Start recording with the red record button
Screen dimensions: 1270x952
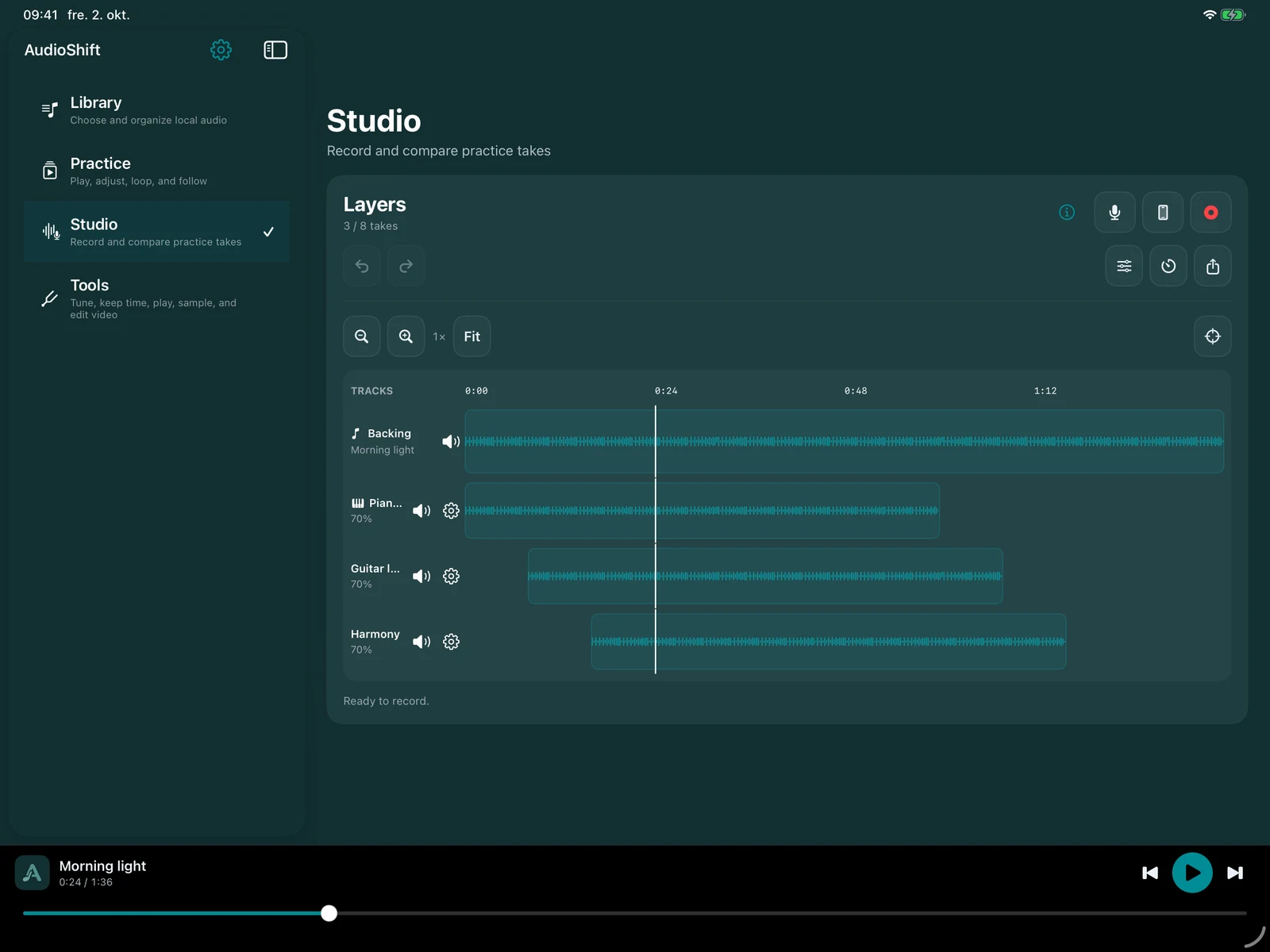point(1210,213)
